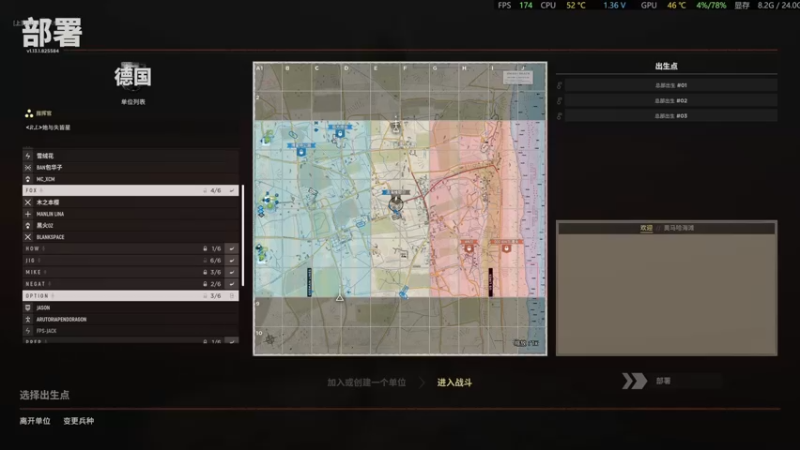Click the blue HQ marker in grid D on the map

[340, 133]
